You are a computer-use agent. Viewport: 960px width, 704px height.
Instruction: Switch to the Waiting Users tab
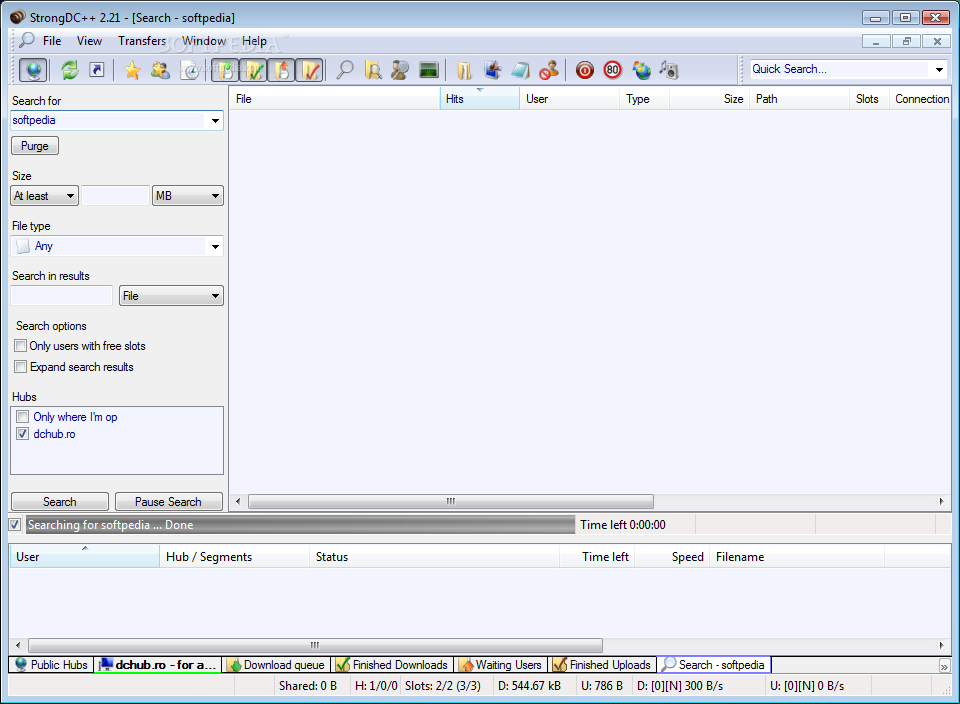pyautogui.click(x=501, y=665)
